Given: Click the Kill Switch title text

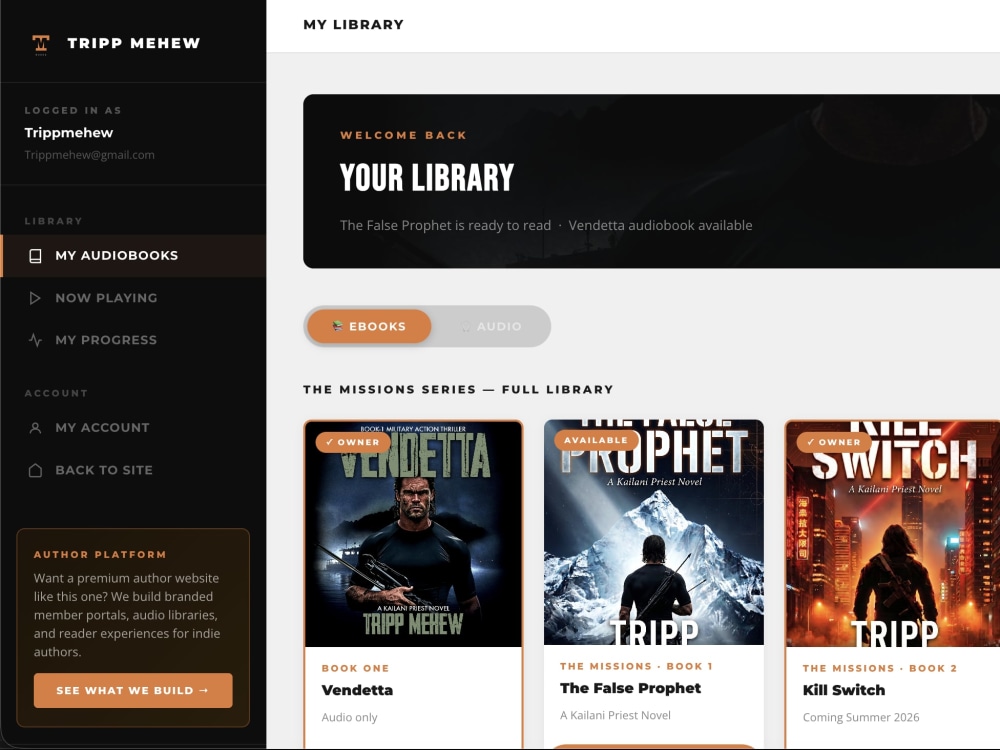Looking at the screenshot, I should [844, 690].
